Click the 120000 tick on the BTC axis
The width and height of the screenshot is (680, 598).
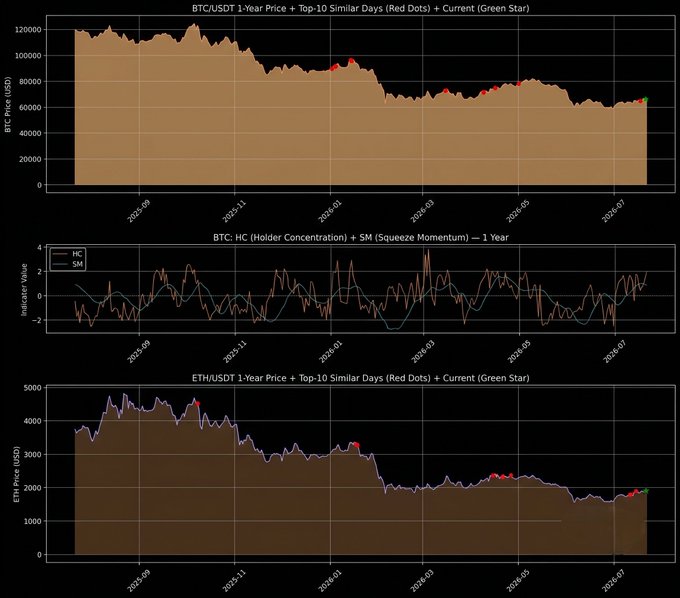(x=28, y=29)
